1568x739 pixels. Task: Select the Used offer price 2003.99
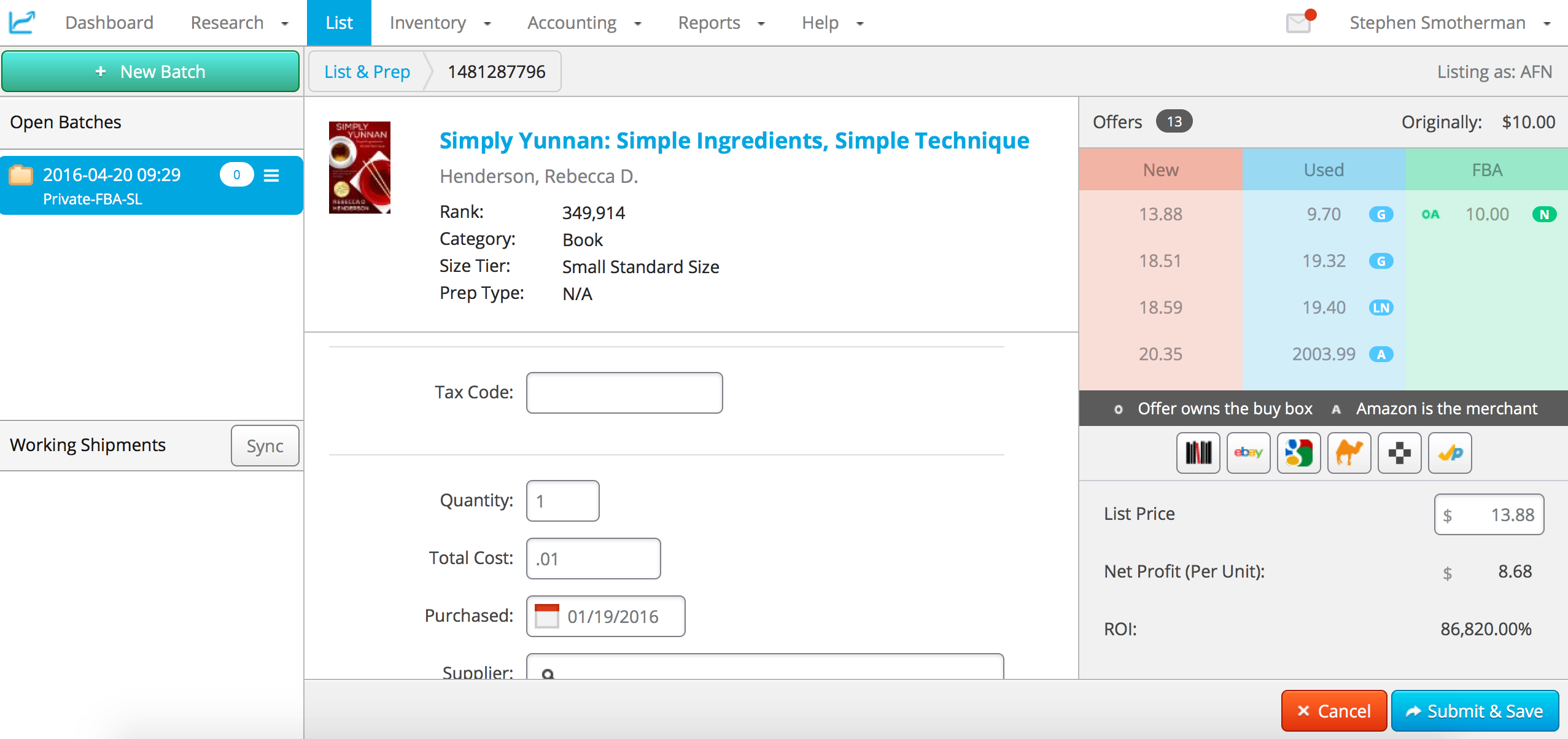1324,354
